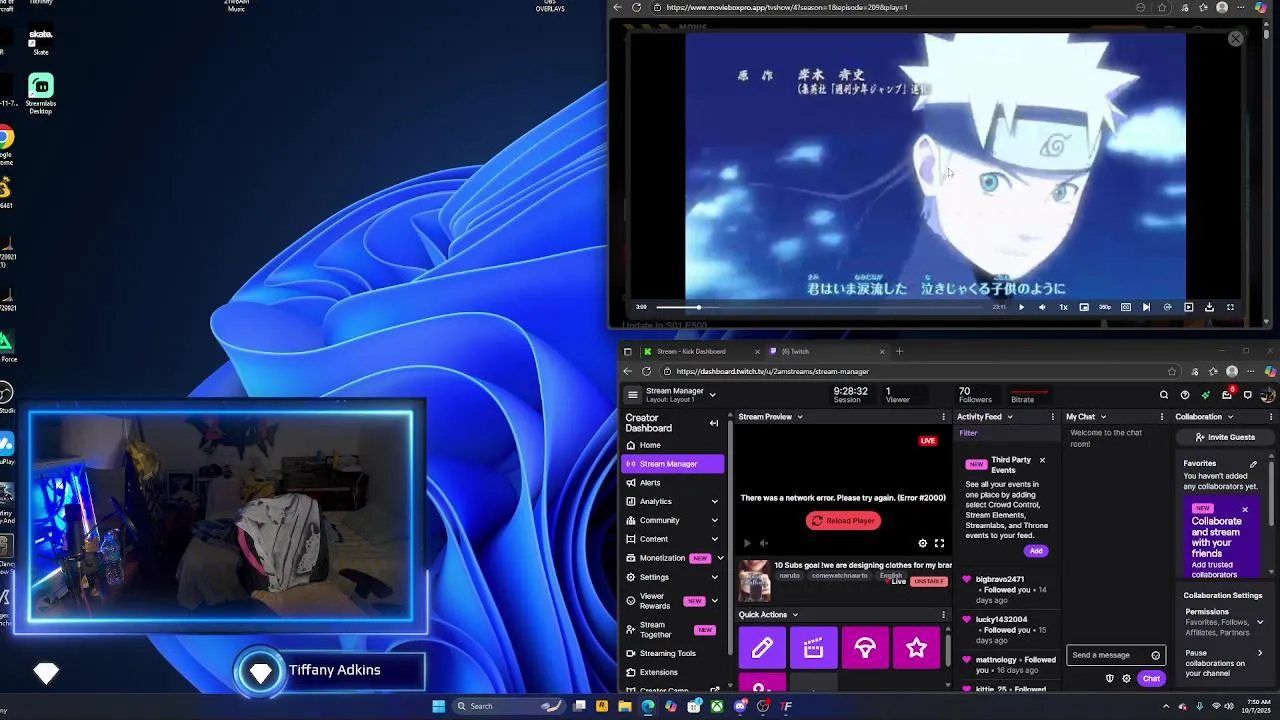Open a new browser tab
Image resolution: width=1280 pixels, height=720 pixels.
[x=899, y=351]
